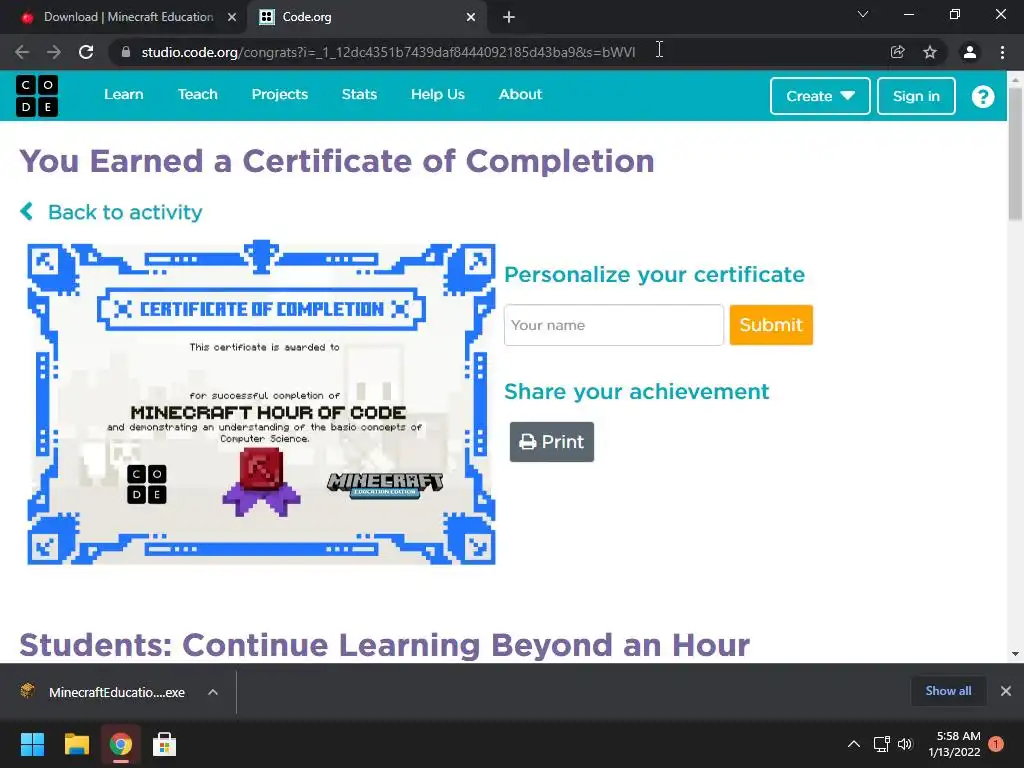Go Back to activity link
Screen dimensions: 1024x768
click(111, 212)
